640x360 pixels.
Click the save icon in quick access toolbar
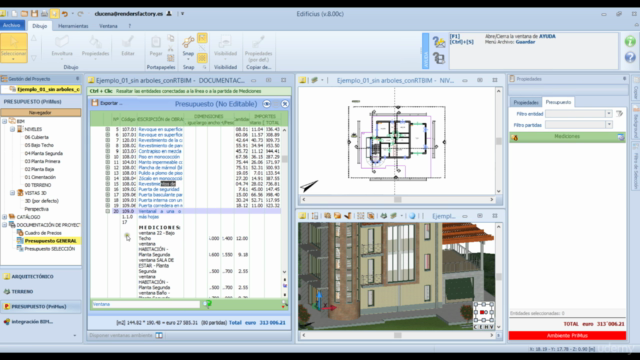(34, 13)
